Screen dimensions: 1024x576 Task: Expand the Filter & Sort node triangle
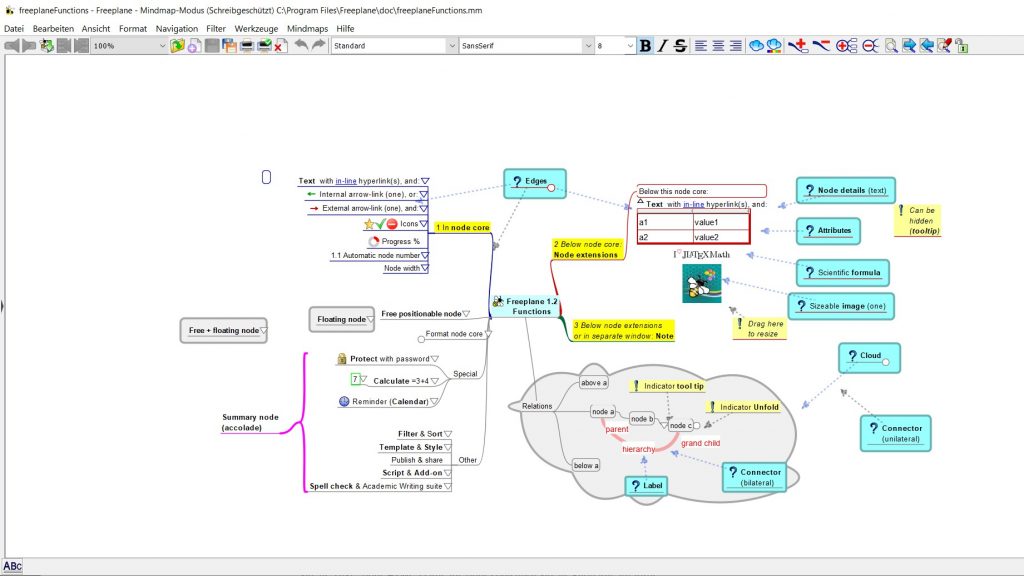point(448,434)
